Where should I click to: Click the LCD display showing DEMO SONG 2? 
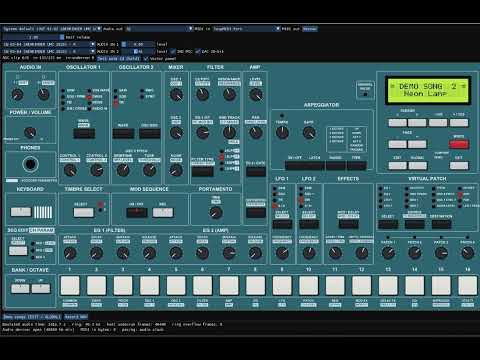(428, 90)
